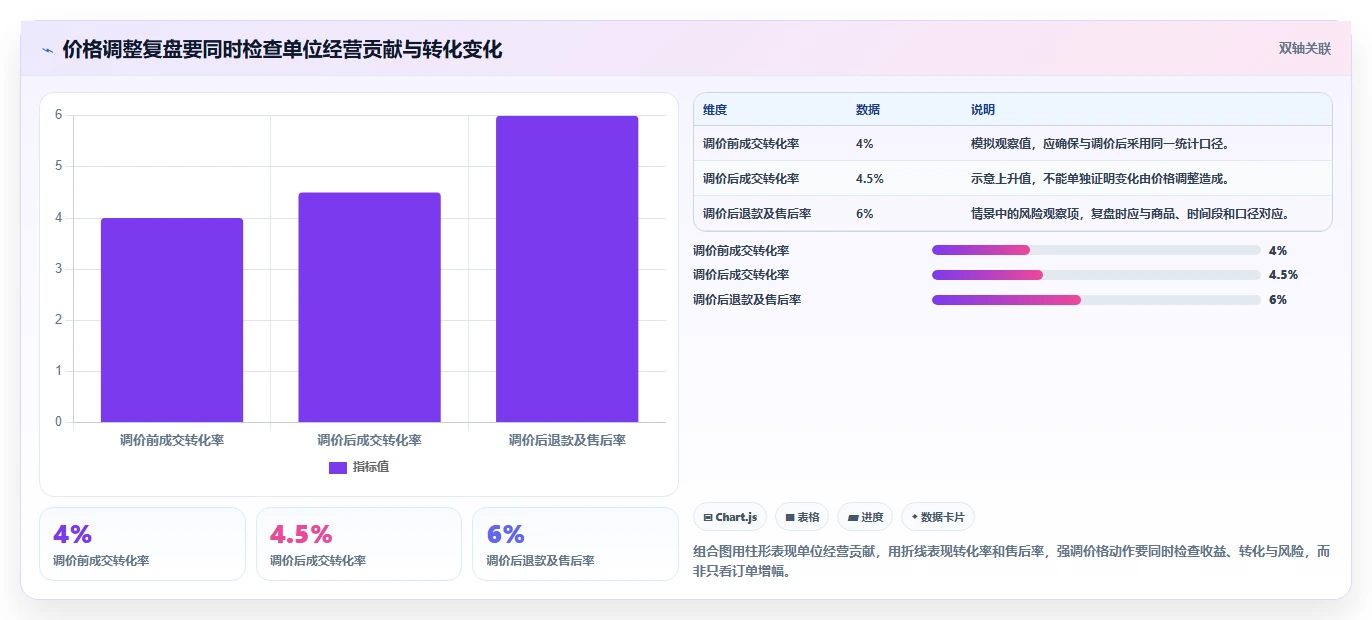Image resolution: width=1372 pixels, height=620 pixels.
Task: Click the page title 价格调整复盘
Action: point(283,50)
